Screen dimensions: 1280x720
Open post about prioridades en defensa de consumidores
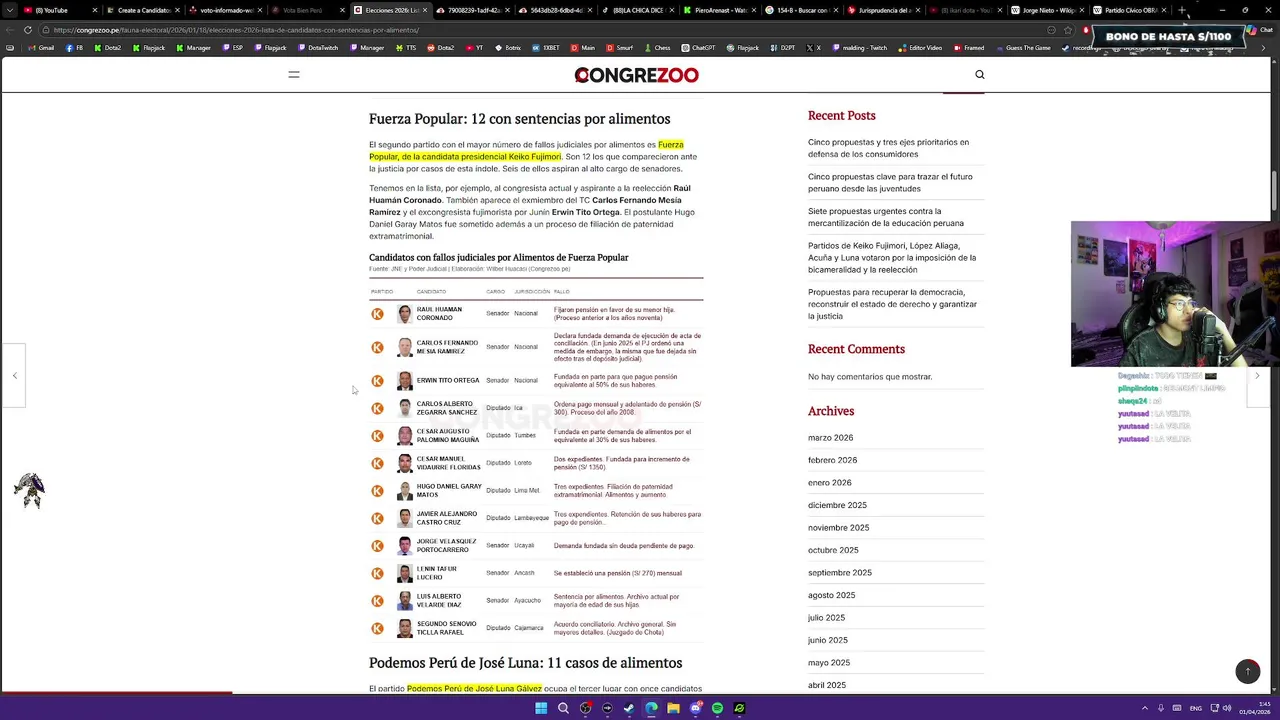point(888,148)
